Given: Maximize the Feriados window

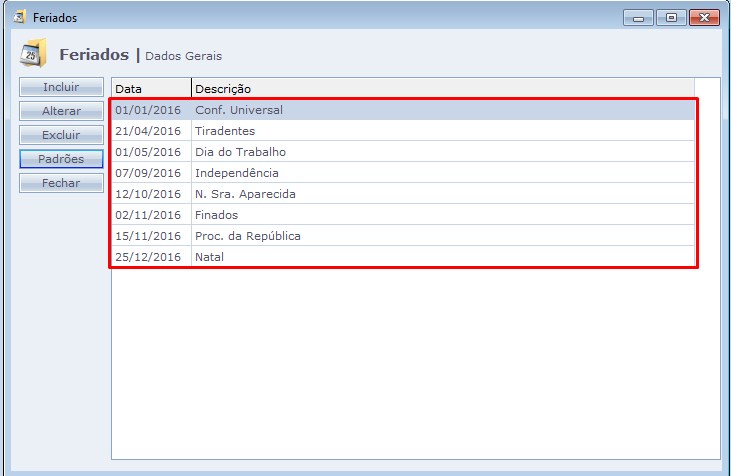Looking at the screenshot, I should point(671,18).
